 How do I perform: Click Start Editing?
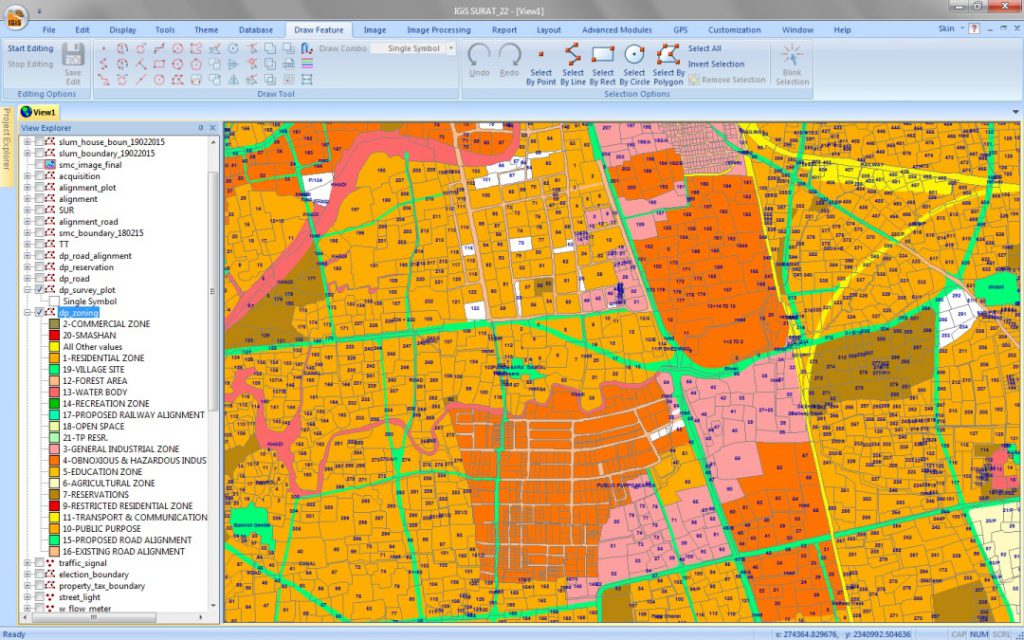[x=31, y=48]
